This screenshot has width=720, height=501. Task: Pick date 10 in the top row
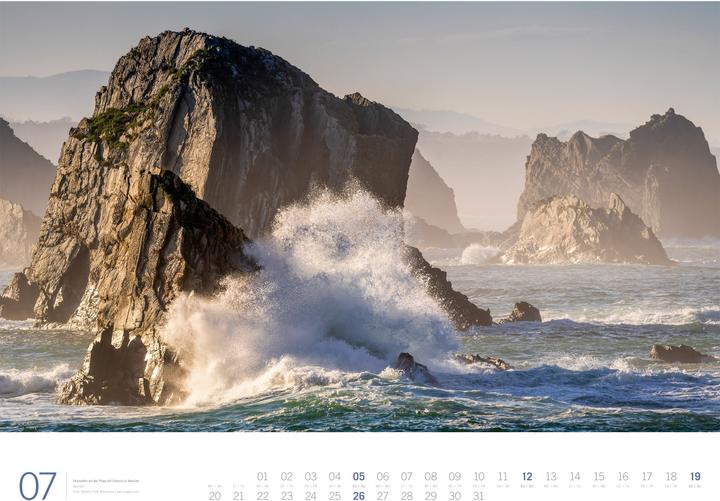point(479,477)
